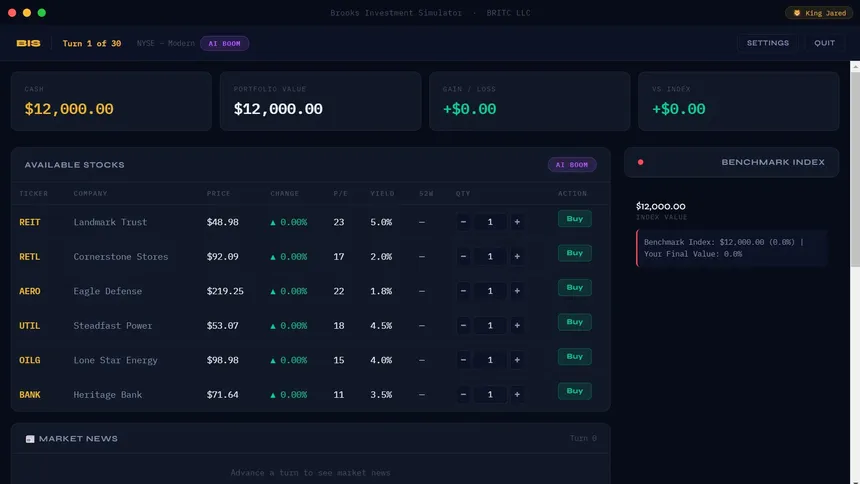860x484 pixels.
Task: Buy Landmark Trust REIT stock
Action: tap(574, 219)
